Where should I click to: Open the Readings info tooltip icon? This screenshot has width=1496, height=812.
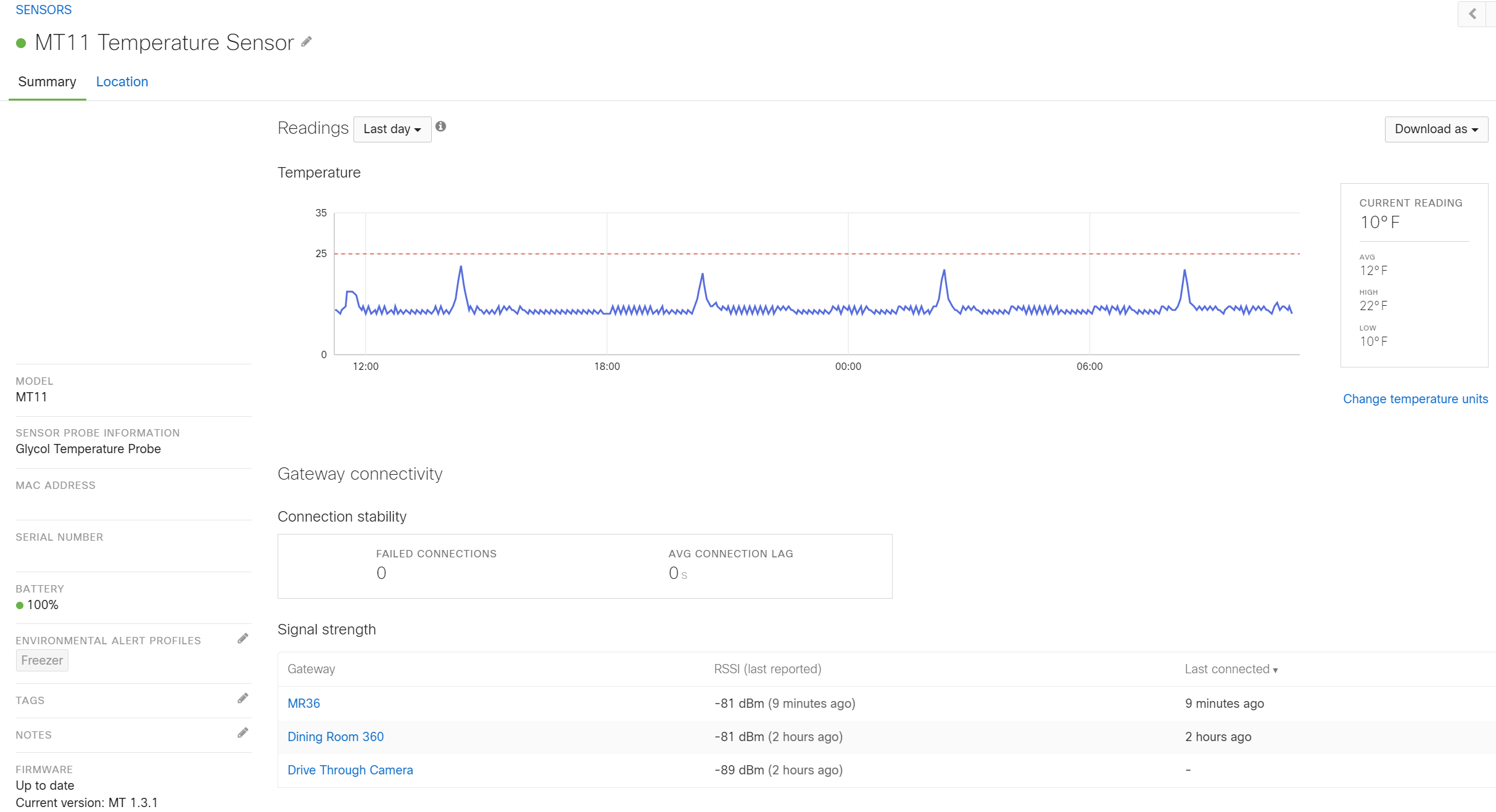point(441,126)
